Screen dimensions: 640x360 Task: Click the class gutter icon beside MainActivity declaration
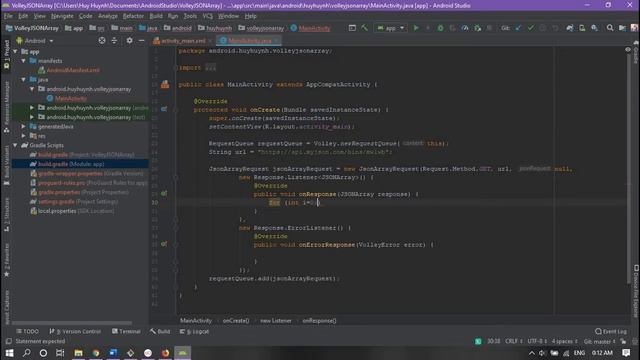coord(165,84)
